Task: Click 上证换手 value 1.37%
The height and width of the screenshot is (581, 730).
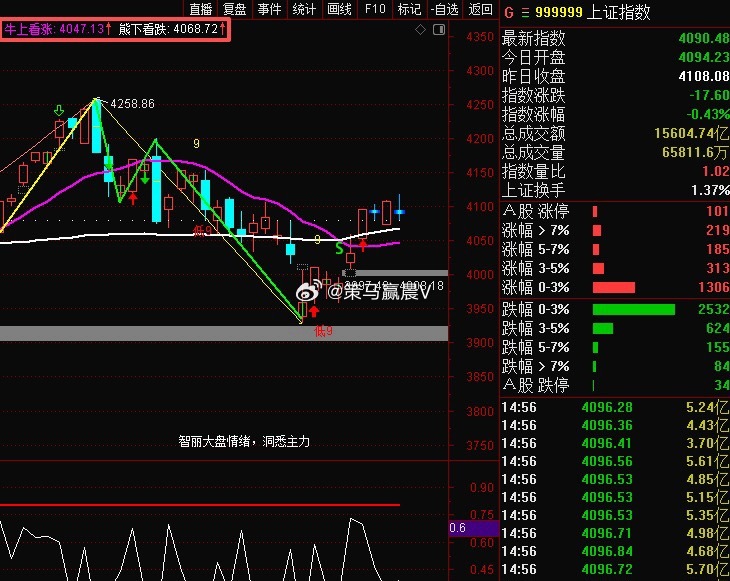Action: coord(710,190)
